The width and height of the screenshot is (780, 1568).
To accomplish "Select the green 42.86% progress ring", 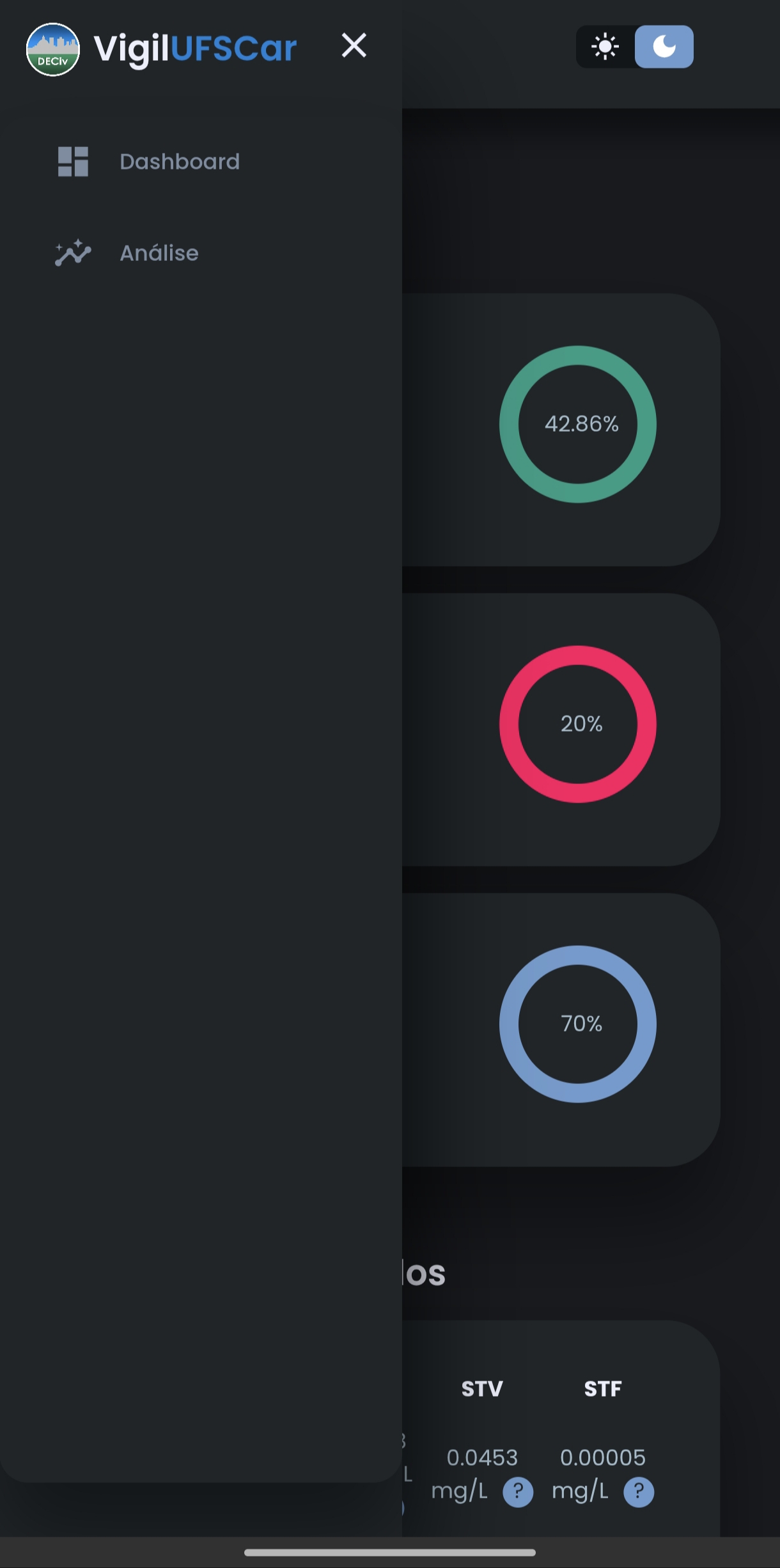I will click(578, 424).
